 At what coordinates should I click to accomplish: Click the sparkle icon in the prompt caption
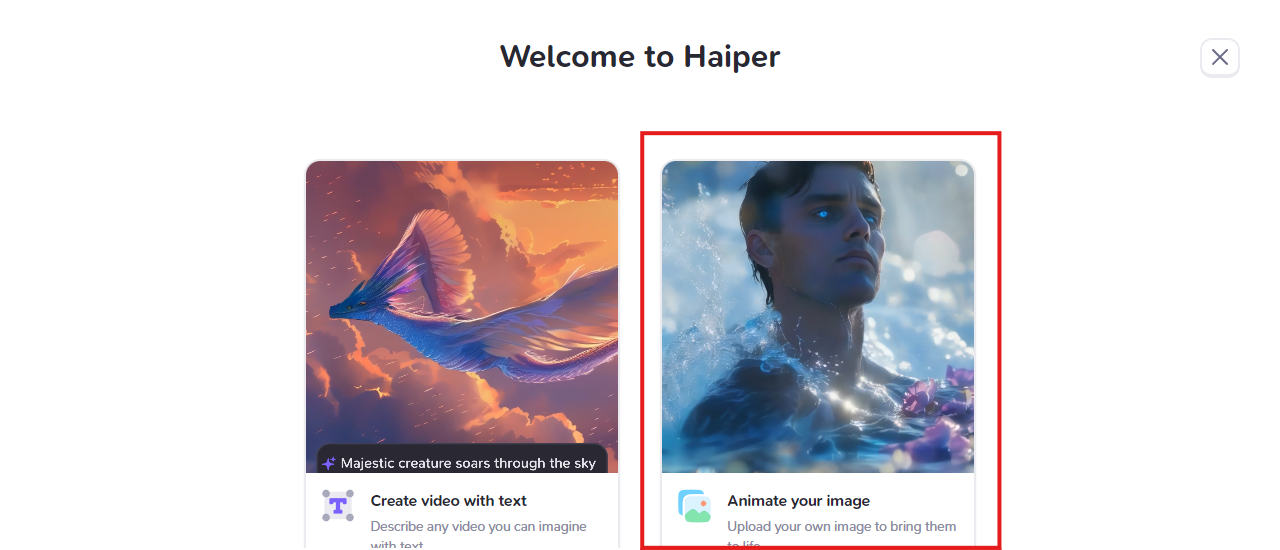pyautogui.click(x=329, y=463)
